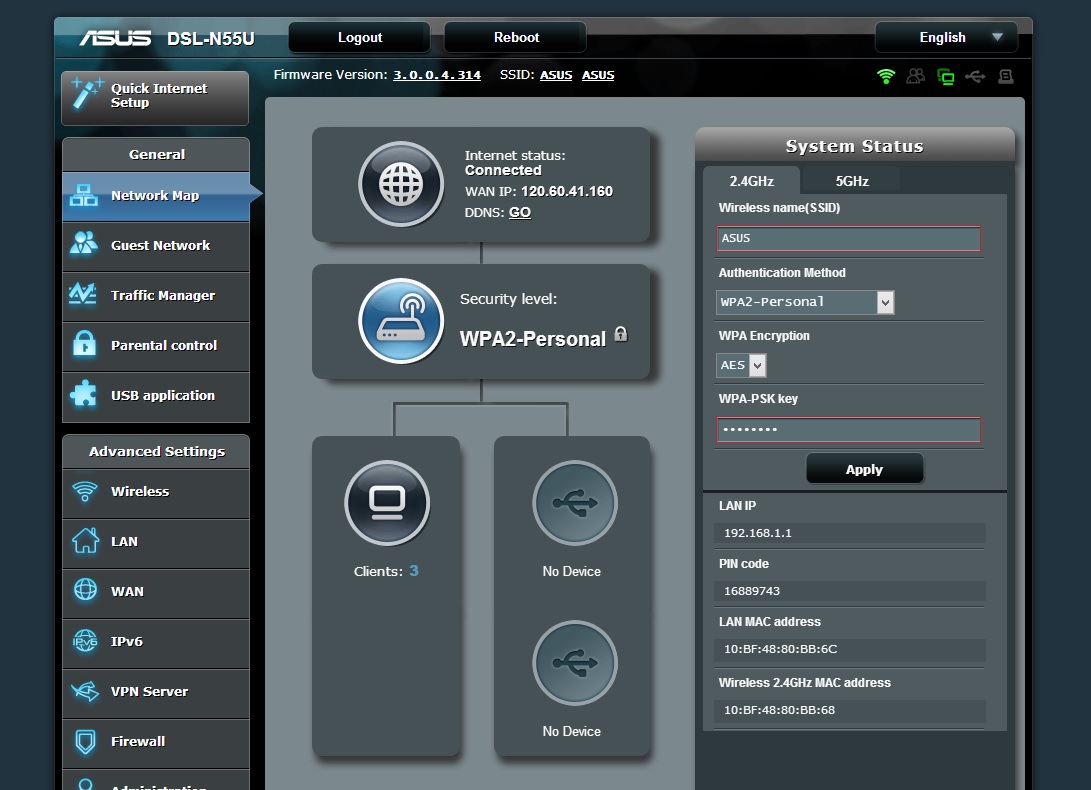Click the Logout button
The width and height of the screenshot is (1091, 790).
coord(360,38)
